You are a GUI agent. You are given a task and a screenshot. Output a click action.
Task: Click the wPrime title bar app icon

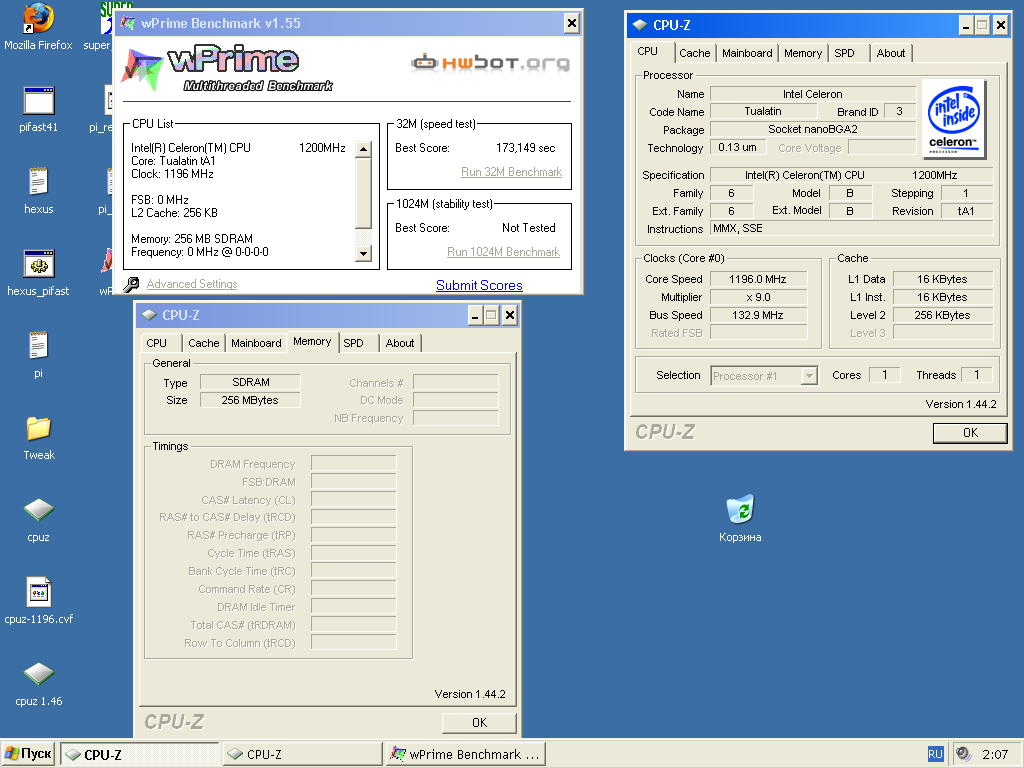128,24
